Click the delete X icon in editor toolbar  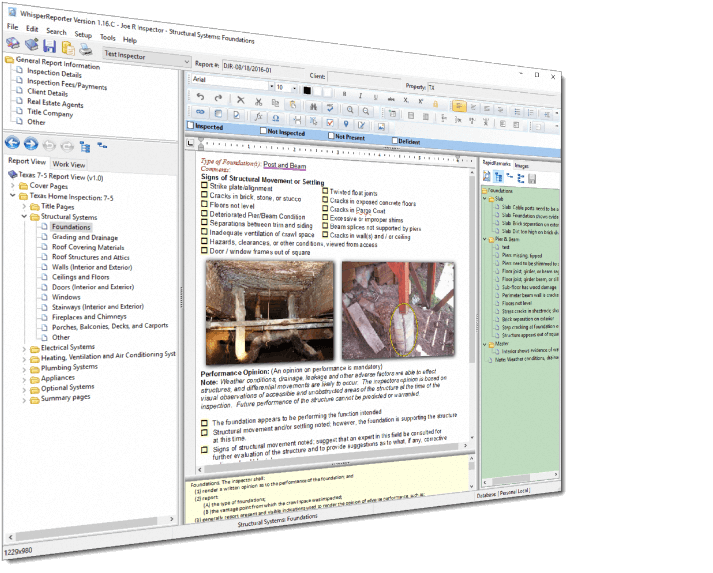point(241,100)
